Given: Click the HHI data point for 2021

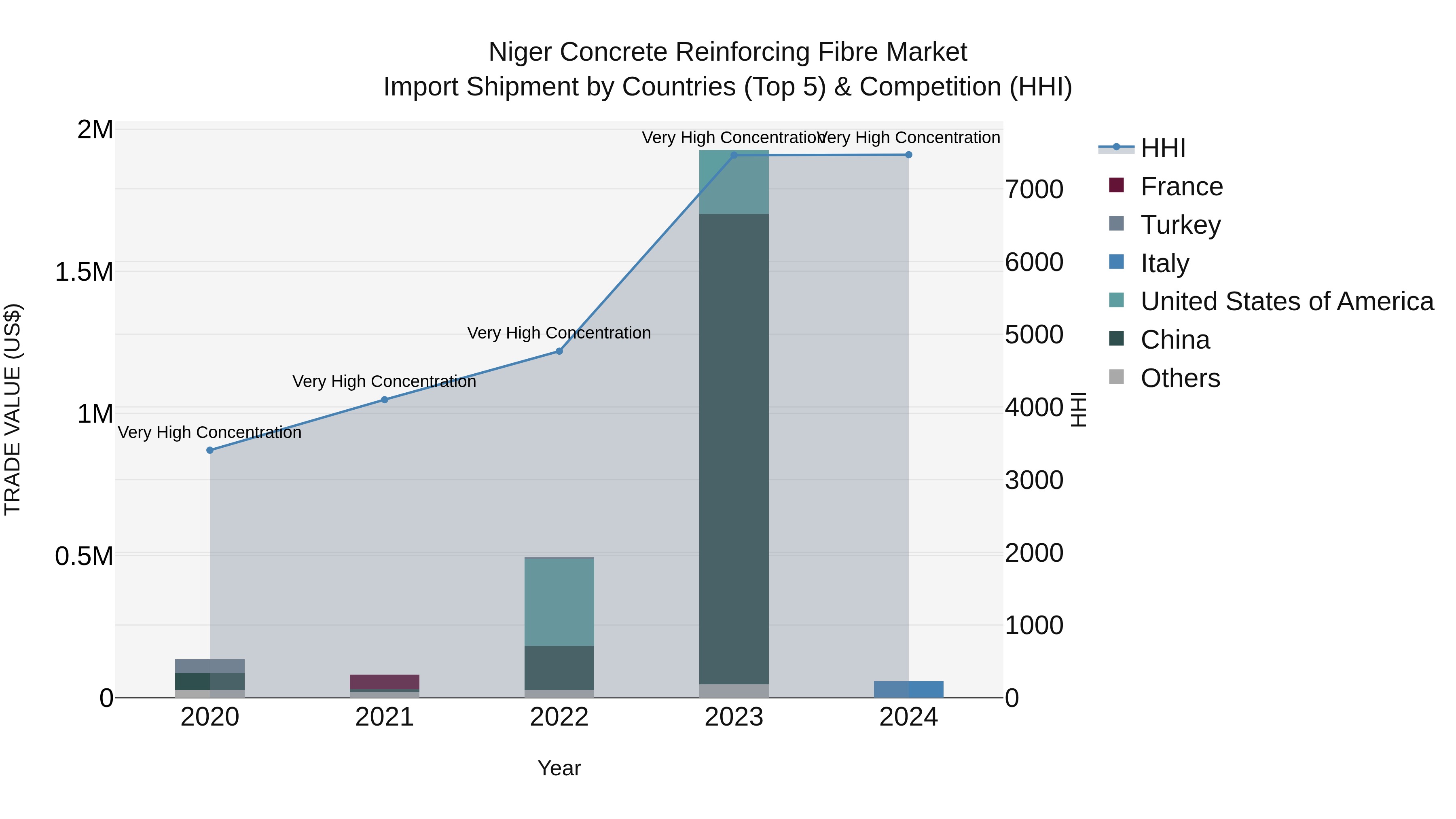Looking at the screenshot, I should (384, 400).
